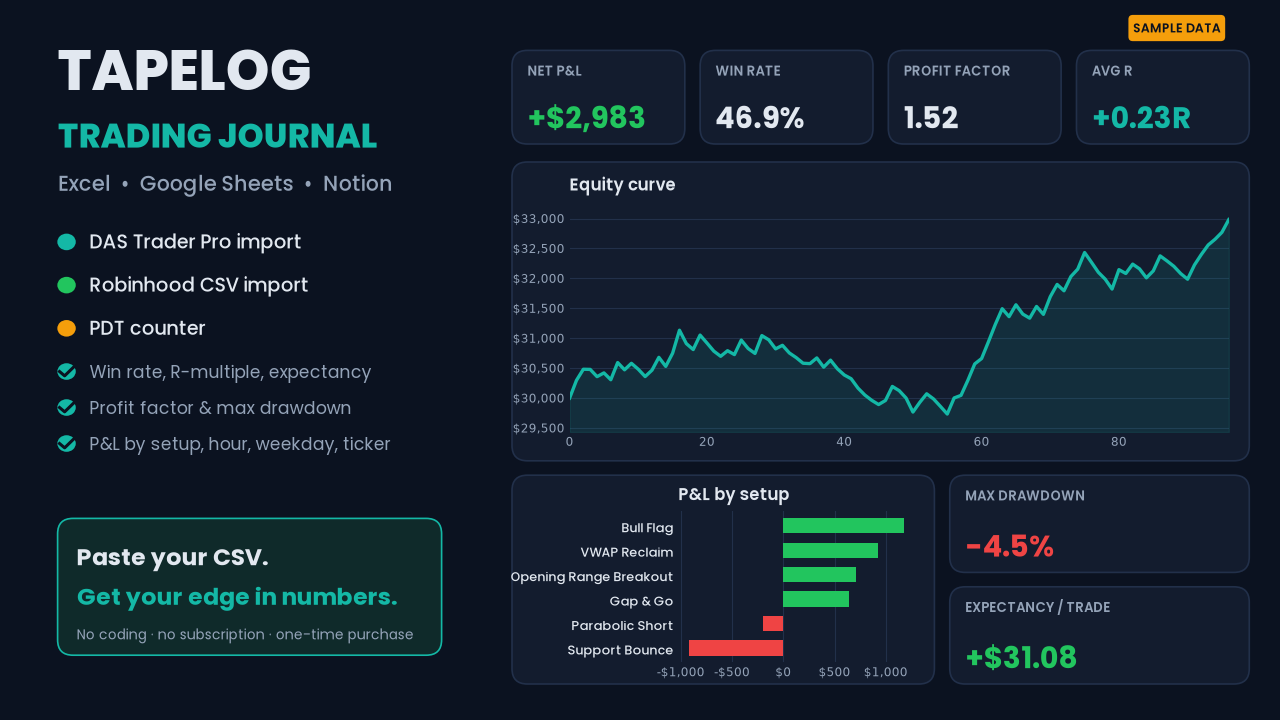The height and width of the screenshot is (720, 1280).
Task: Click the Notion label
Action: point(357,184)
